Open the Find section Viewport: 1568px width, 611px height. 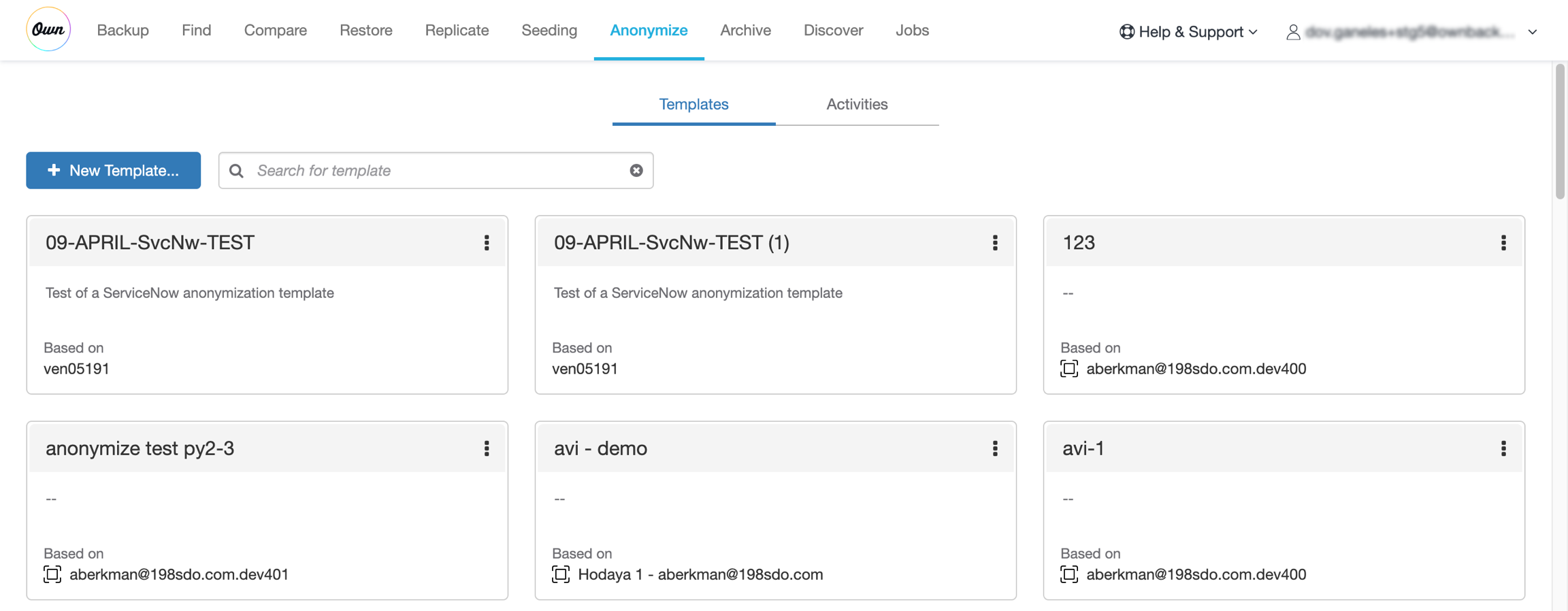[x=196, y=30]
